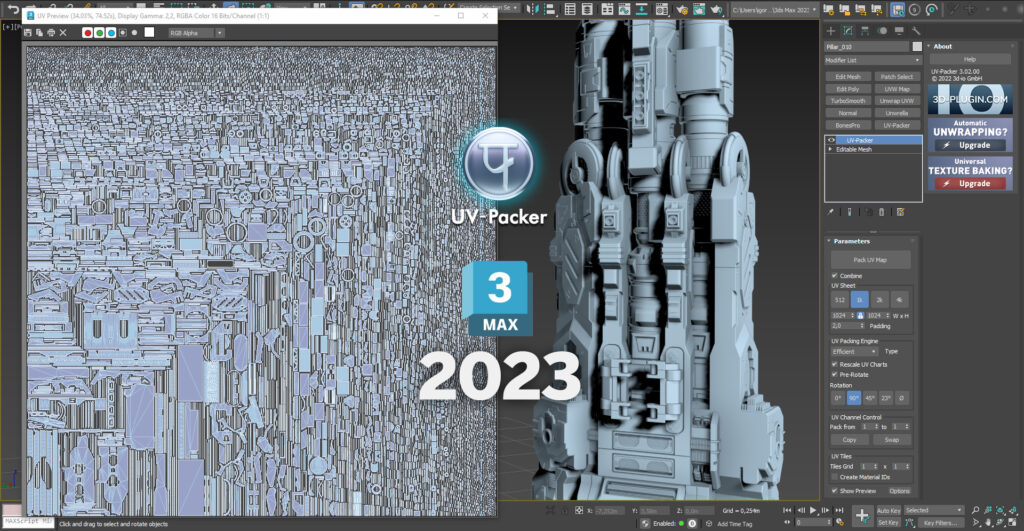Open the Motion command panel tab

tap(882, 31)
